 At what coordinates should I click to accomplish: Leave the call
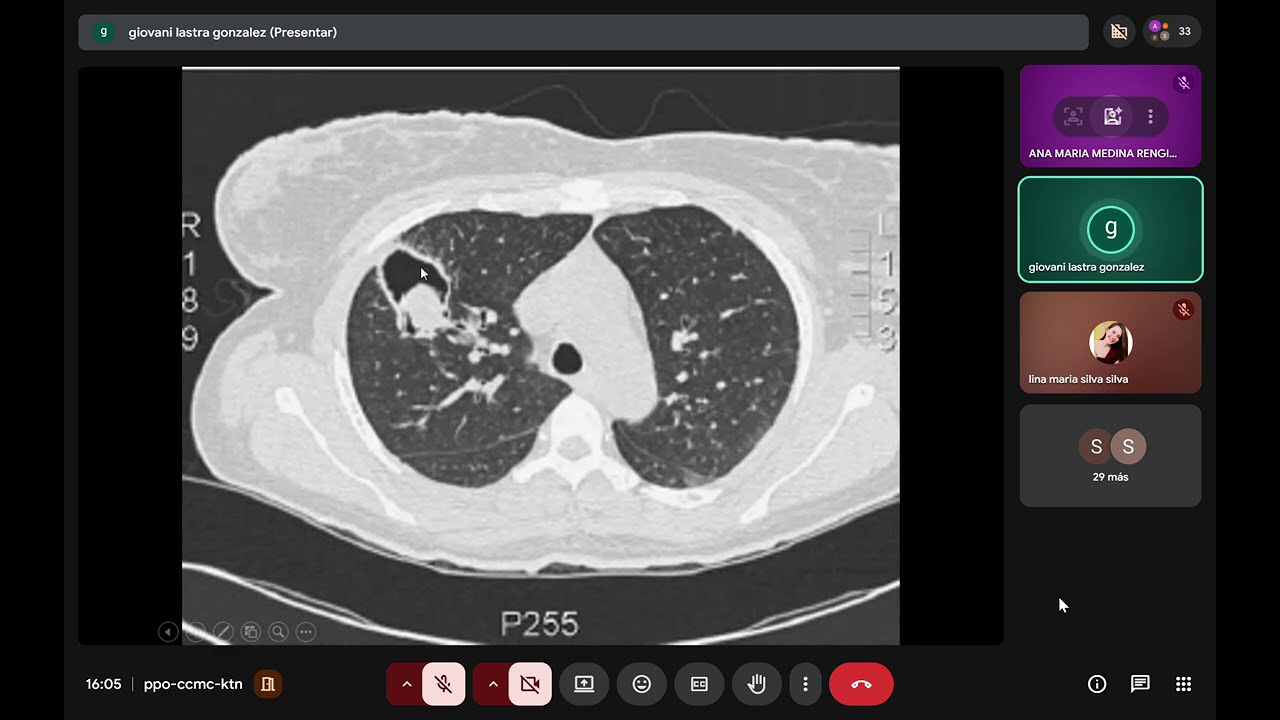pyautogui.click(x=861, y=684)
